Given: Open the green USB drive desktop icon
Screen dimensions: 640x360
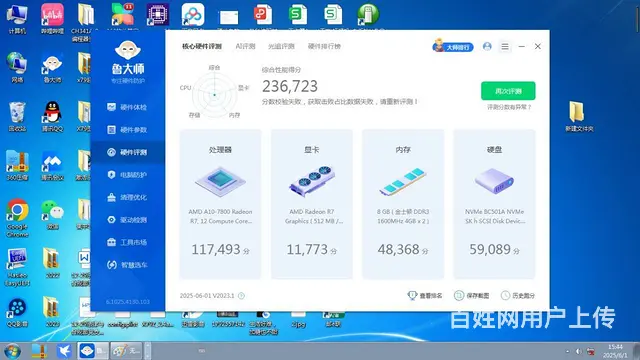Looking at the screenshot, I should click(368, 15).
